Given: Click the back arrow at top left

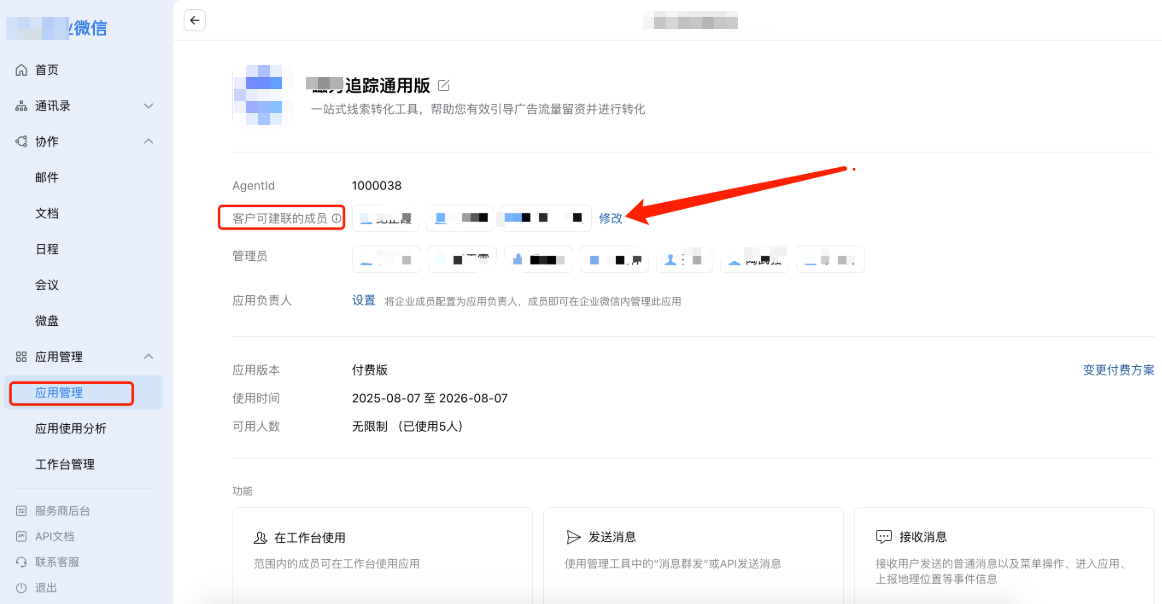Looking at the screenshot, I should click(194, 19).
